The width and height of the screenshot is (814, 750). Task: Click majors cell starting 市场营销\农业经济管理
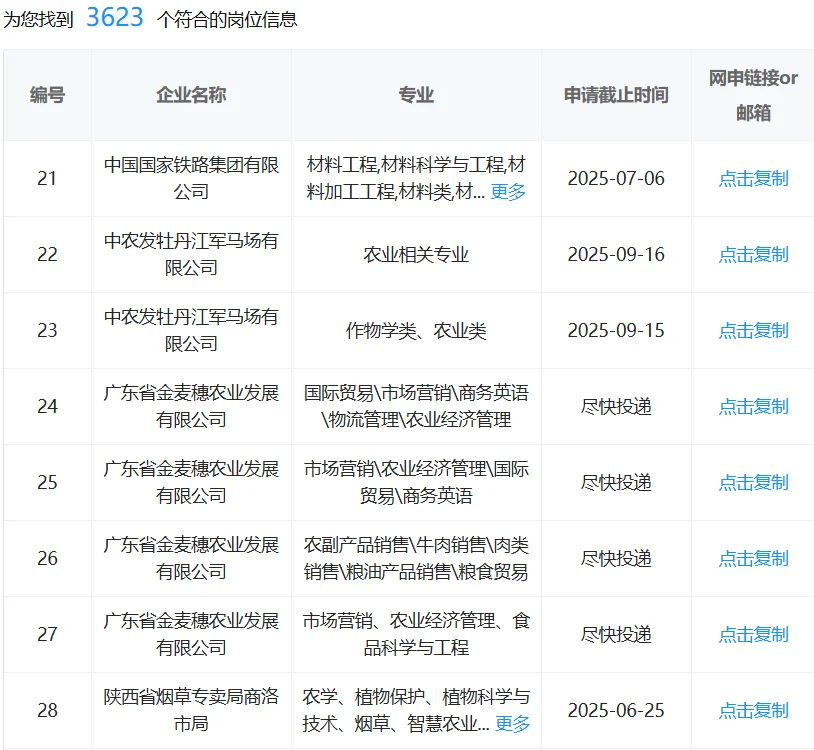coord(416,482)
